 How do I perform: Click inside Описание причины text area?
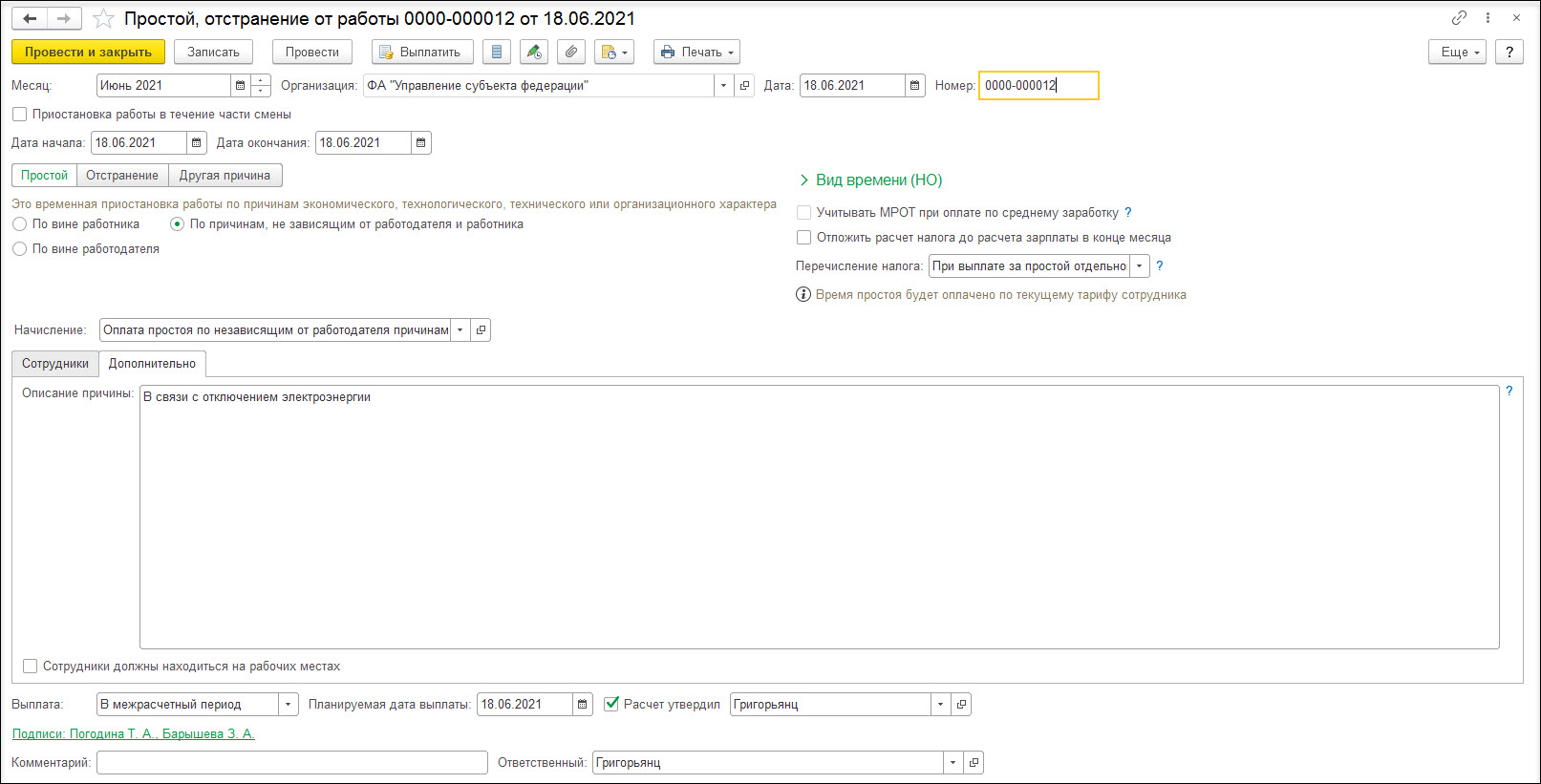pyautogui.click(x=819, y=518)
